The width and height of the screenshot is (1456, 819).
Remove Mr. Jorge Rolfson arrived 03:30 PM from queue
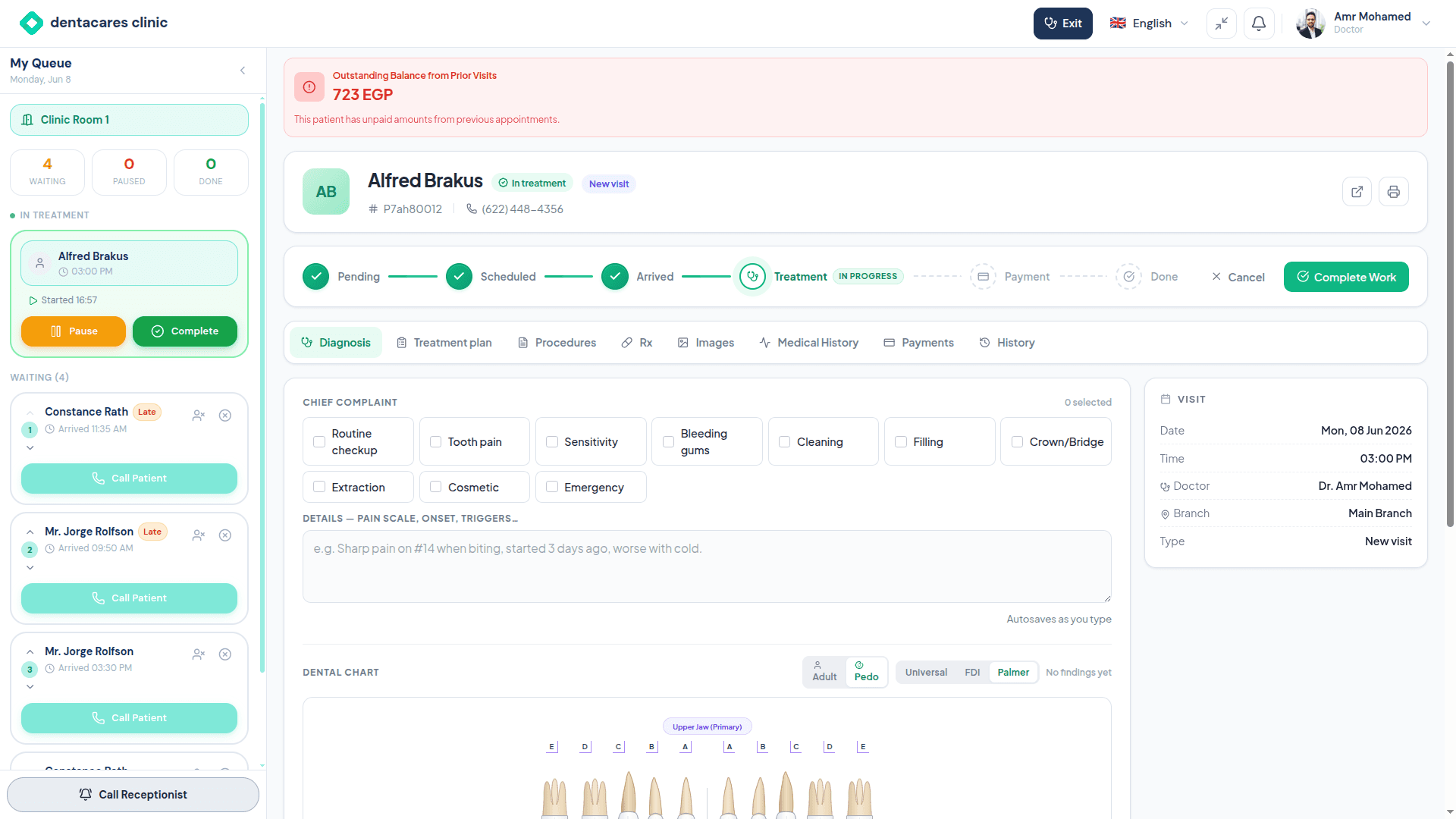(x=225, y=654)
